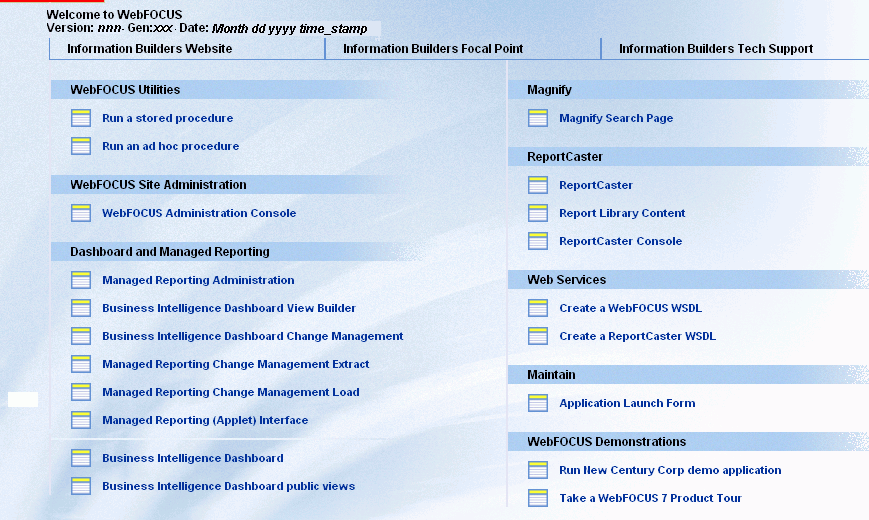Click the icon beside WebFOCUS 7 Product Tour
Image resolution: width=869 pixels, height=520 pixels.
click(538, 498)
